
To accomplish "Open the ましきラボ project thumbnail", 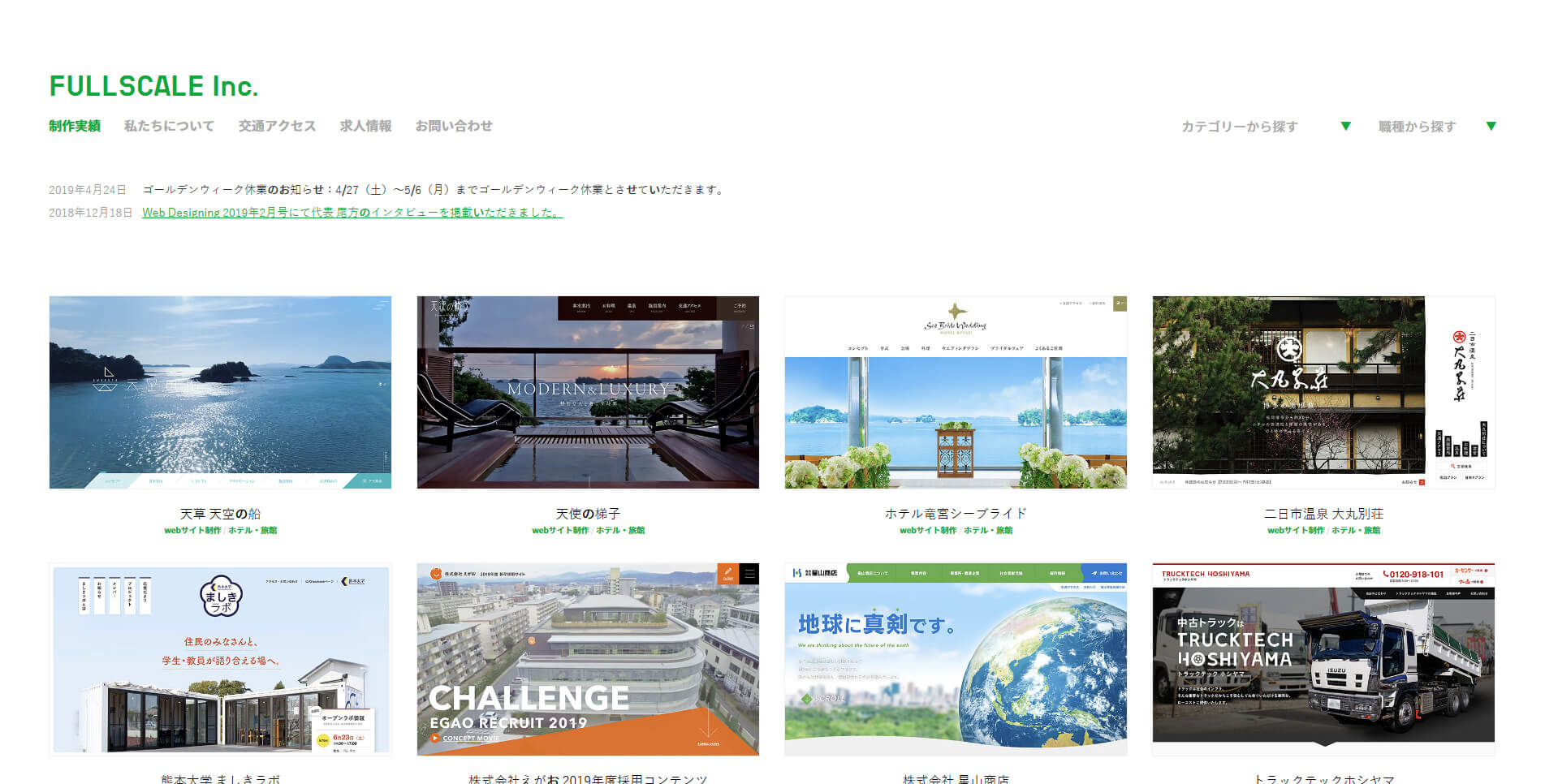I will pyautogui.click(x=220, y=659).
